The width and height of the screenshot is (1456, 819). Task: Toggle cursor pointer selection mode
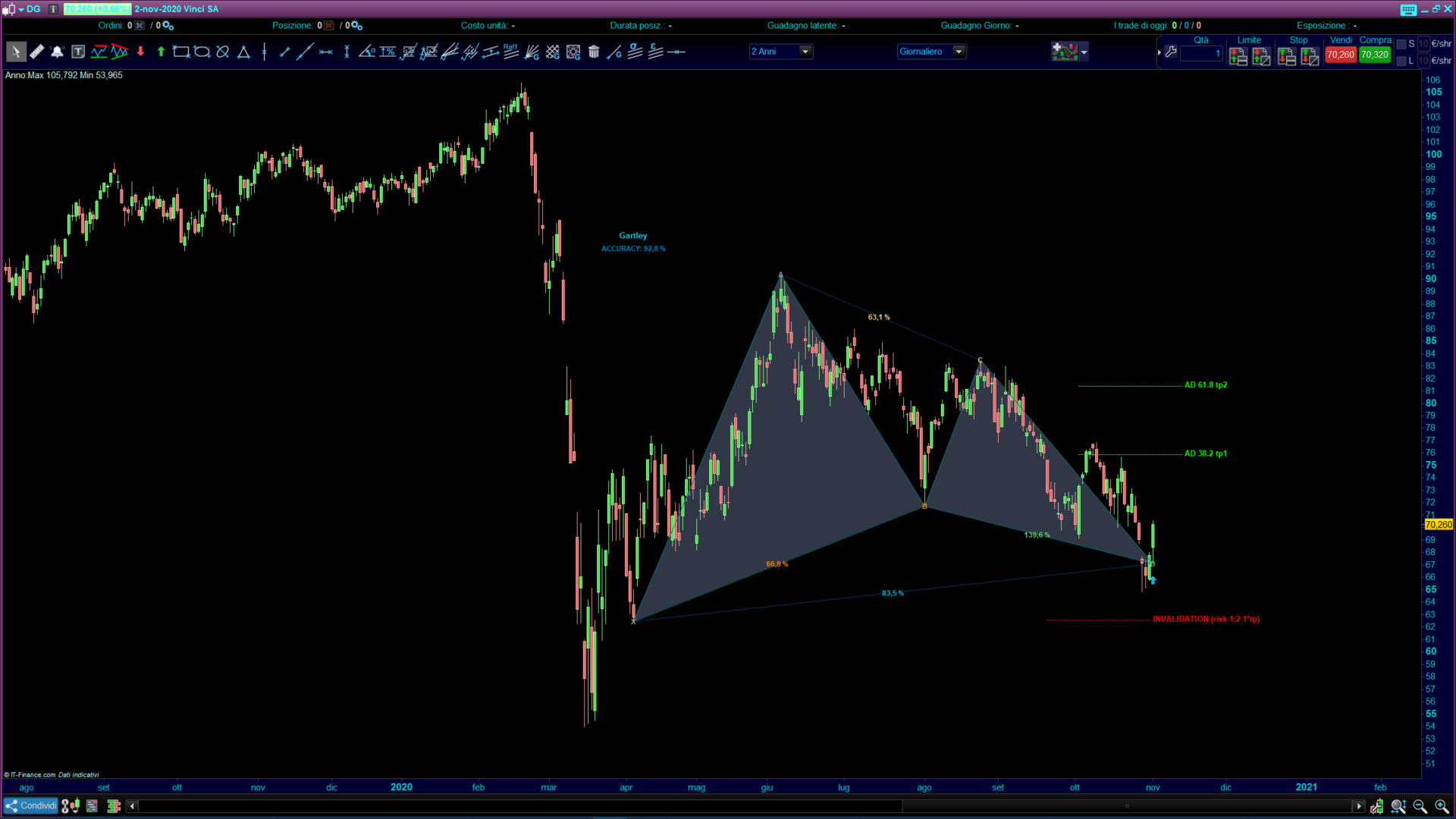coord(15,52)
